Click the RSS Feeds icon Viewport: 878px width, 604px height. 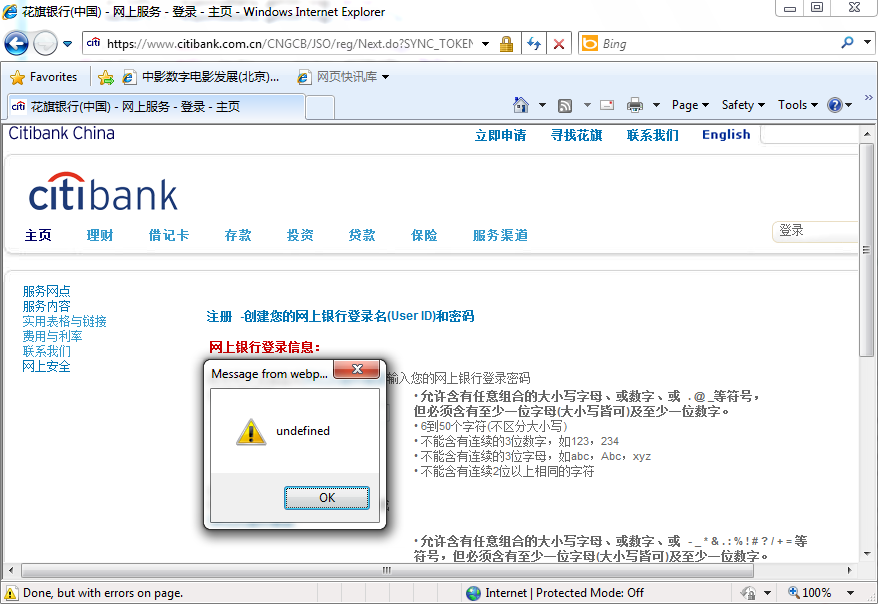[x=565, y=105]
